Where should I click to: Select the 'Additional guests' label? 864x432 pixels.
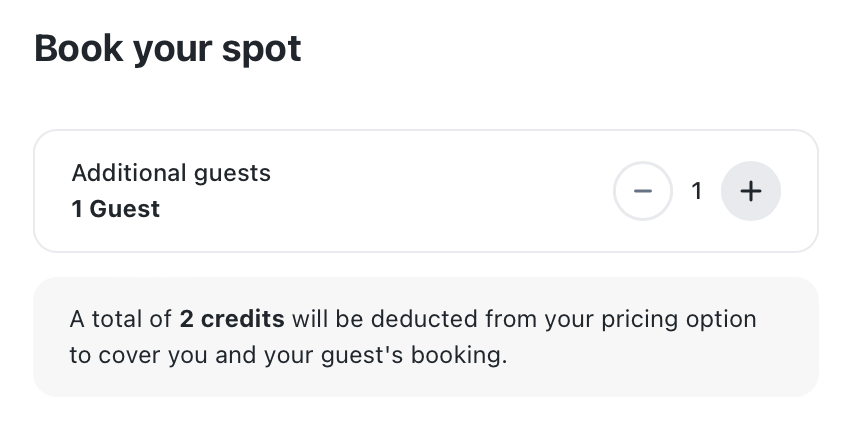(171, 173)
